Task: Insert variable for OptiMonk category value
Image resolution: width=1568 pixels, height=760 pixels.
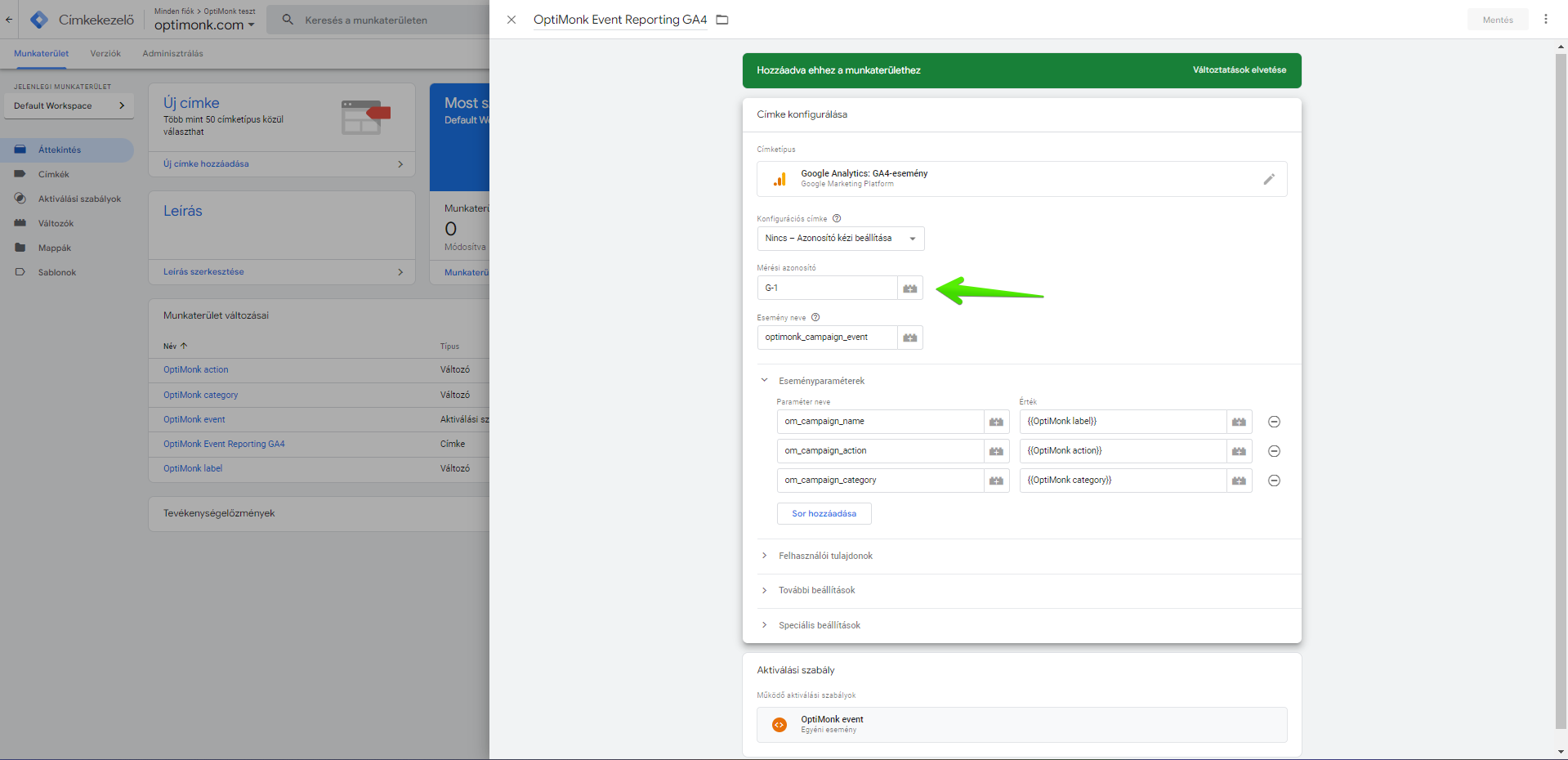Action: [x=1240, y=481]
